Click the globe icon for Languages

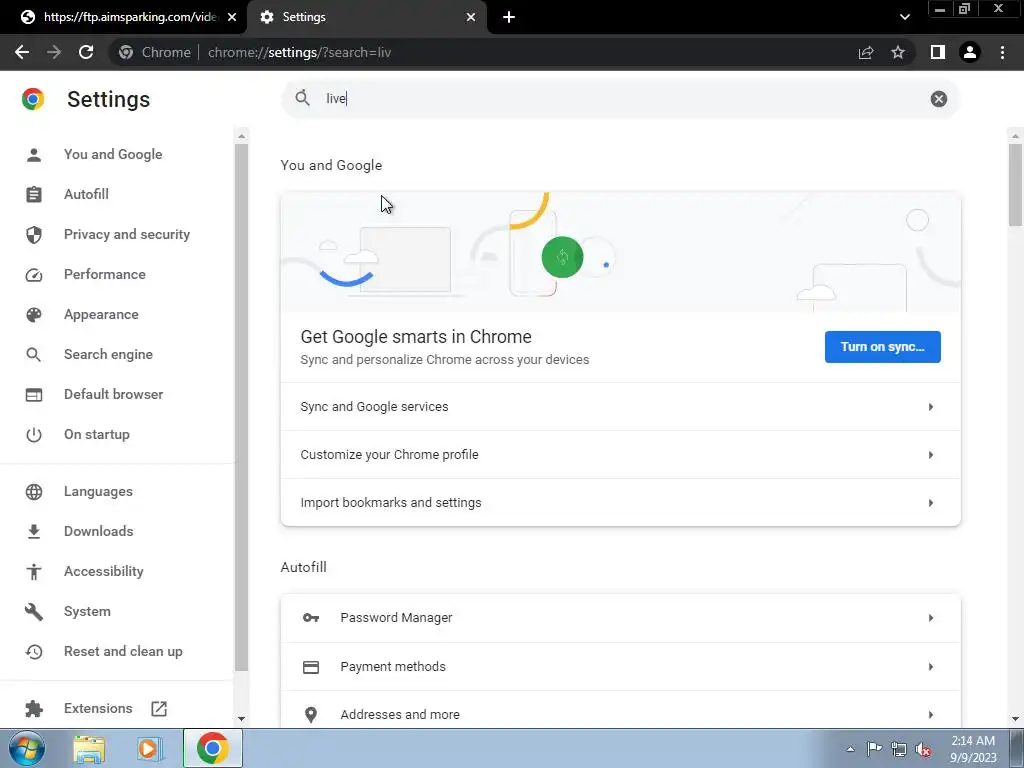click(34, 492)
